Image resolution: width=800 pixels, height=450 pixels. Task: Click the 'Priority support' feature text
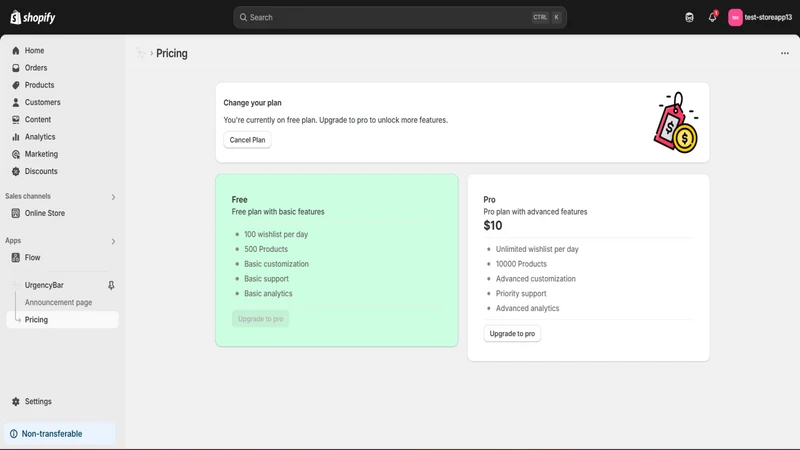point(521,293)
